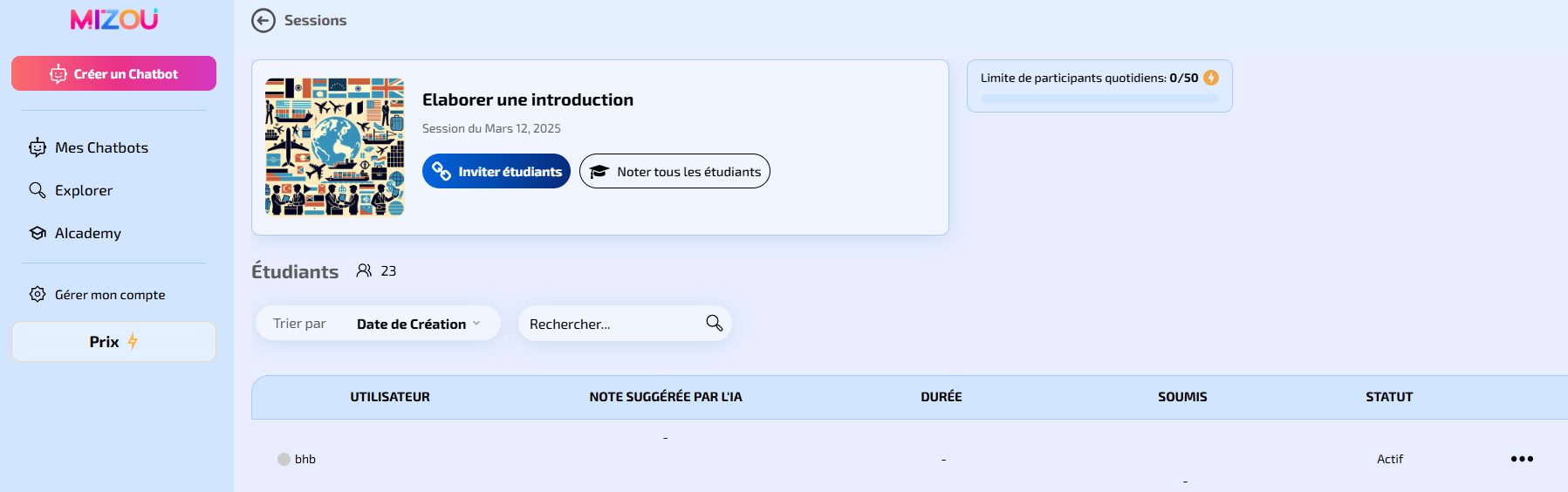Click the Créer un Chatbot button

pyautogui.click(x=113, y=73)
